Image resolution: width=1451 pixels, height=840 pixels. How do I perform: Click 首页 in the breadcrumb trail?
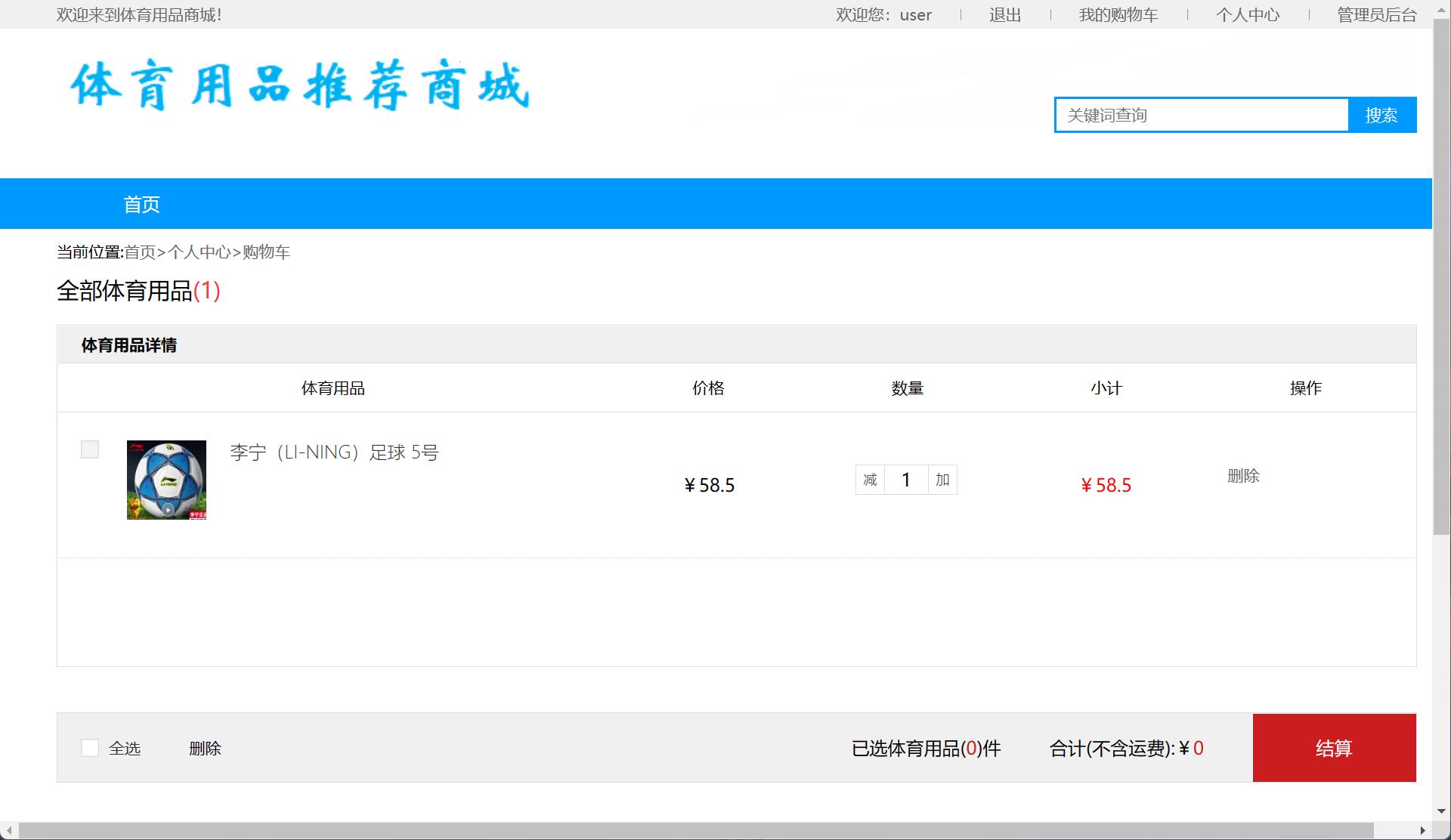(x=141, y=252)
